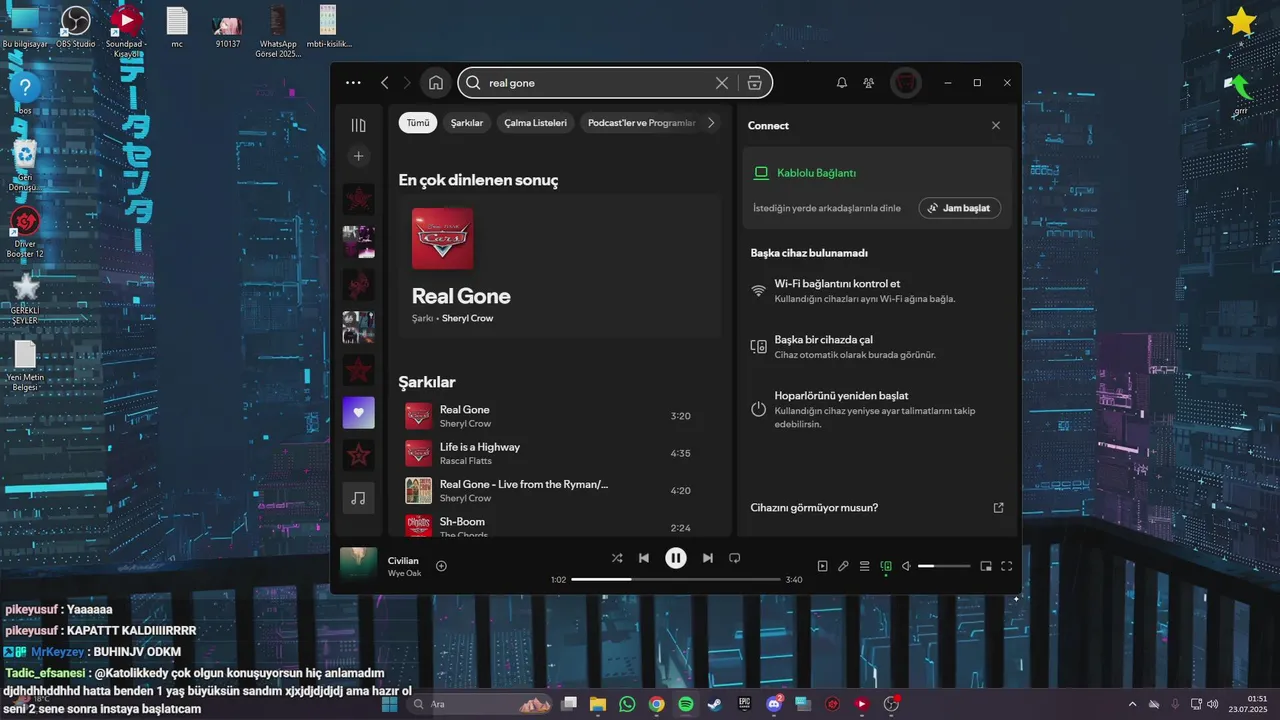Open Liked Songs heart playlist in sidebar
This screenshot has height=720, width=1280.
[x=359, y=412]
